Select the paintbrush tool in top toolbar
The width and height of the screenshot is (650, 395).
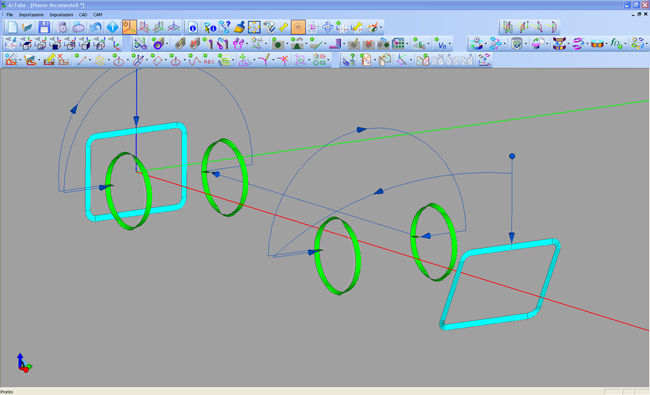[x=239, y=27]
